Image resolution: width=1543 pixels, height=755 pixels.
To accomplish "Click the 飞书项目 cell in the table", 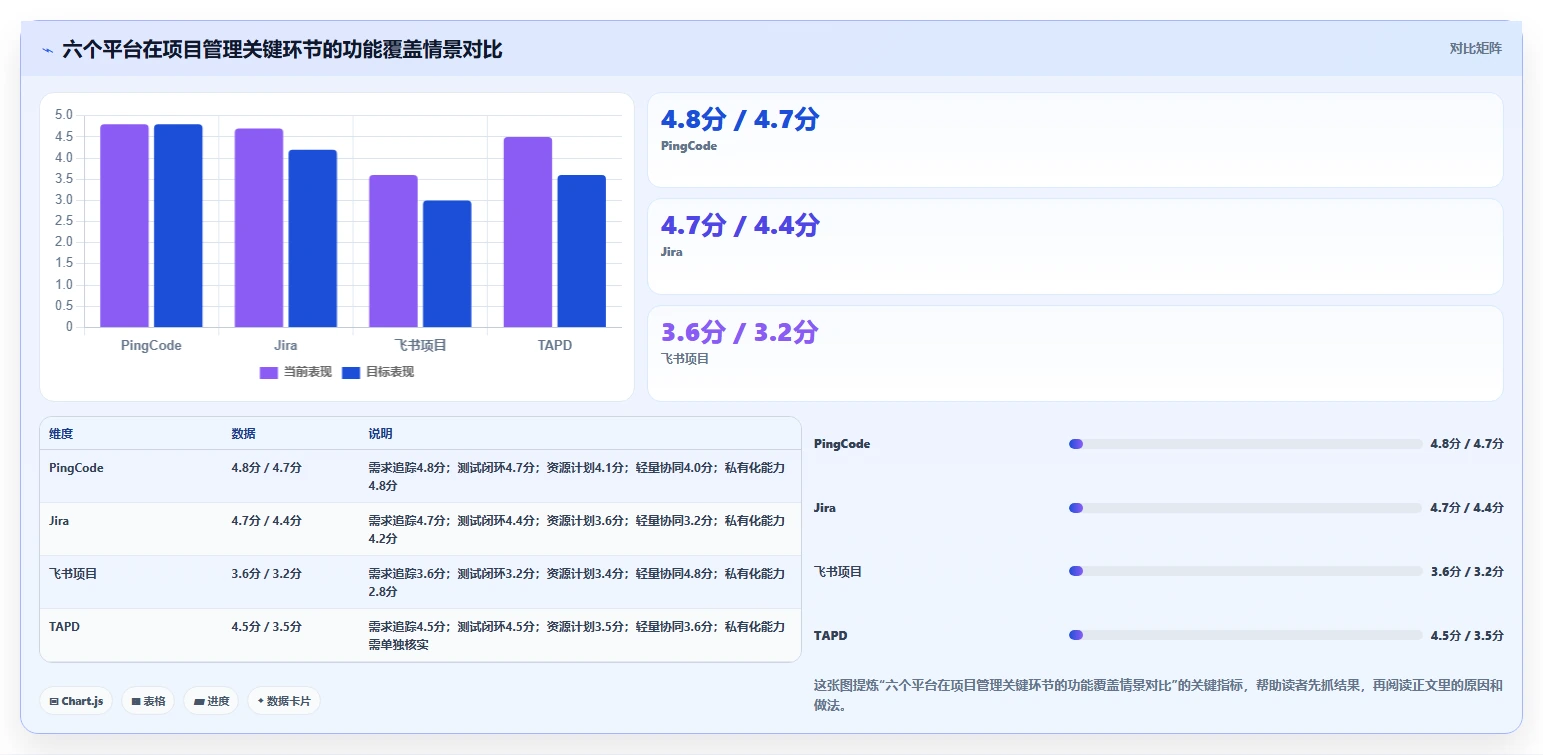I will (73, 574).
